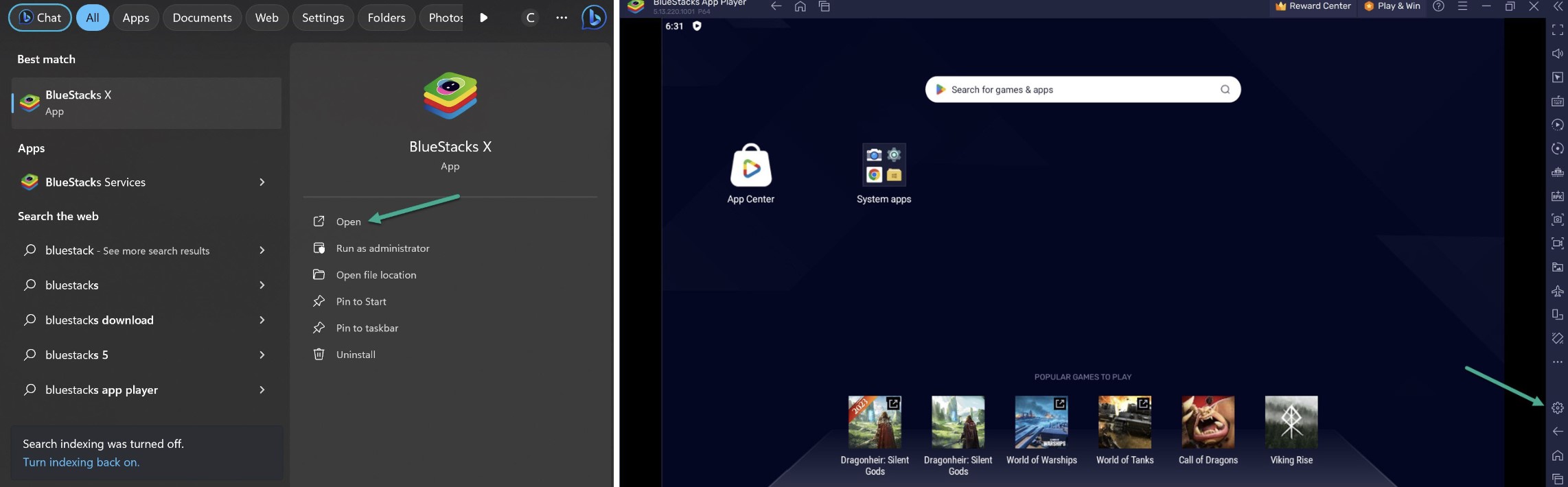
Task: Select the Chat tab in Windows search
Action: (40, 18)
